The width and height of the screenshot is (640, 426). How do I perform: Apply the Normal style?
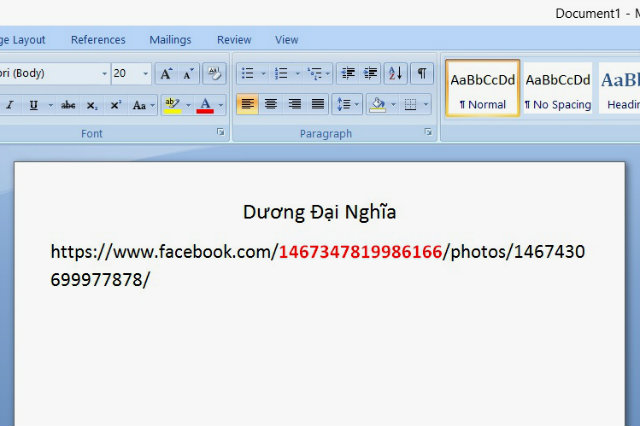[x=482, y=88]
